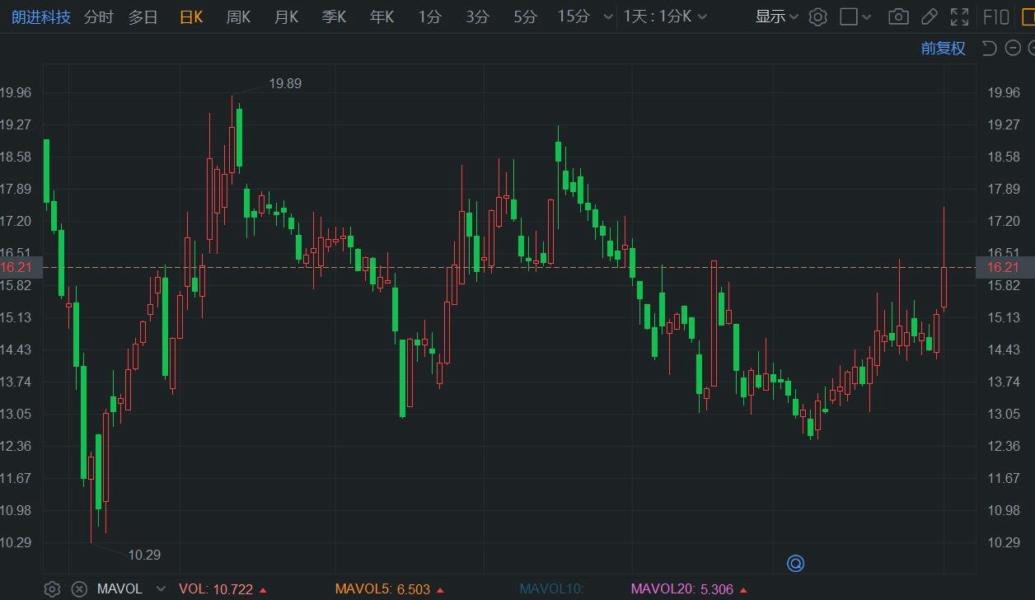Image resolution: width=1035 pixels, height=600 pixels.
Task: Switch to 多日 view
Action: [x=143, y=17]
